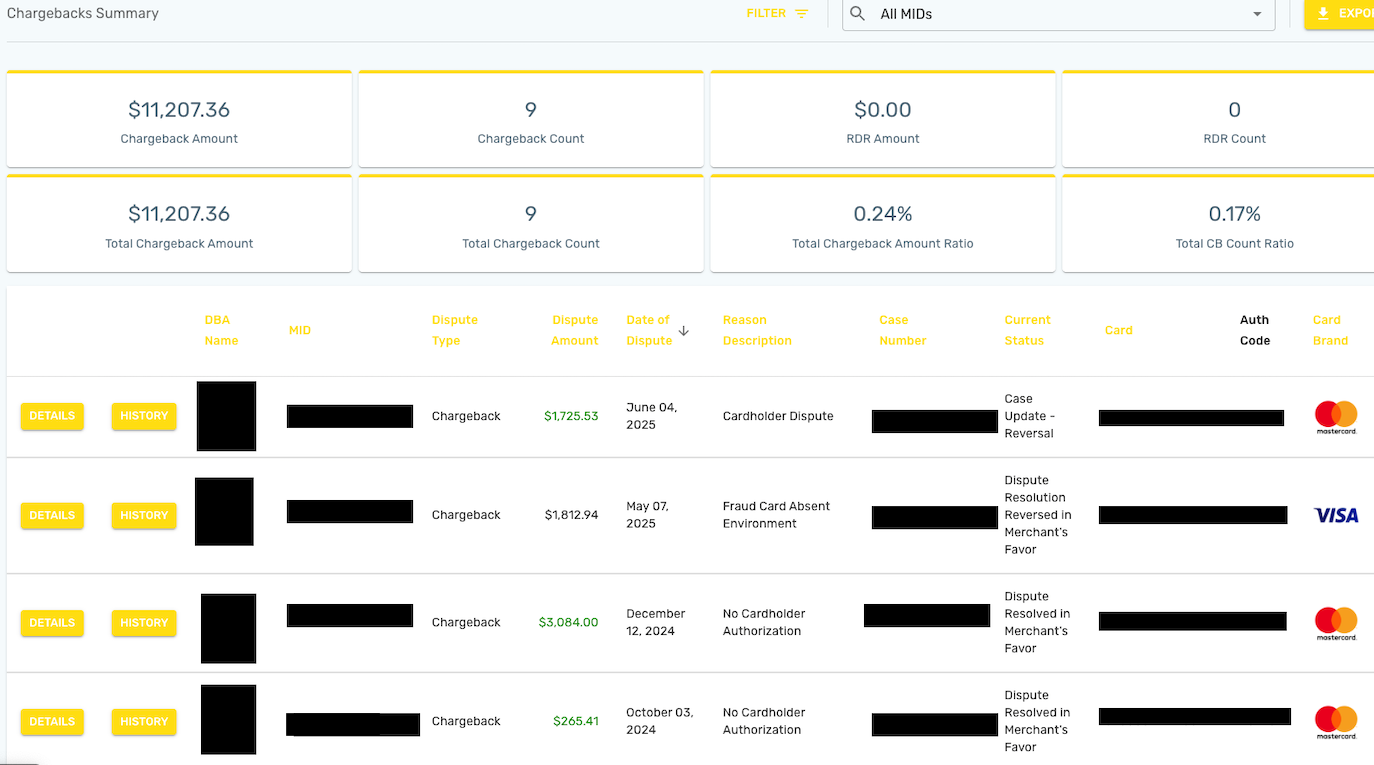Select the Total Chargeback Count card
The height and width of the screenshot is (765, 1374).
click(531, 223)
